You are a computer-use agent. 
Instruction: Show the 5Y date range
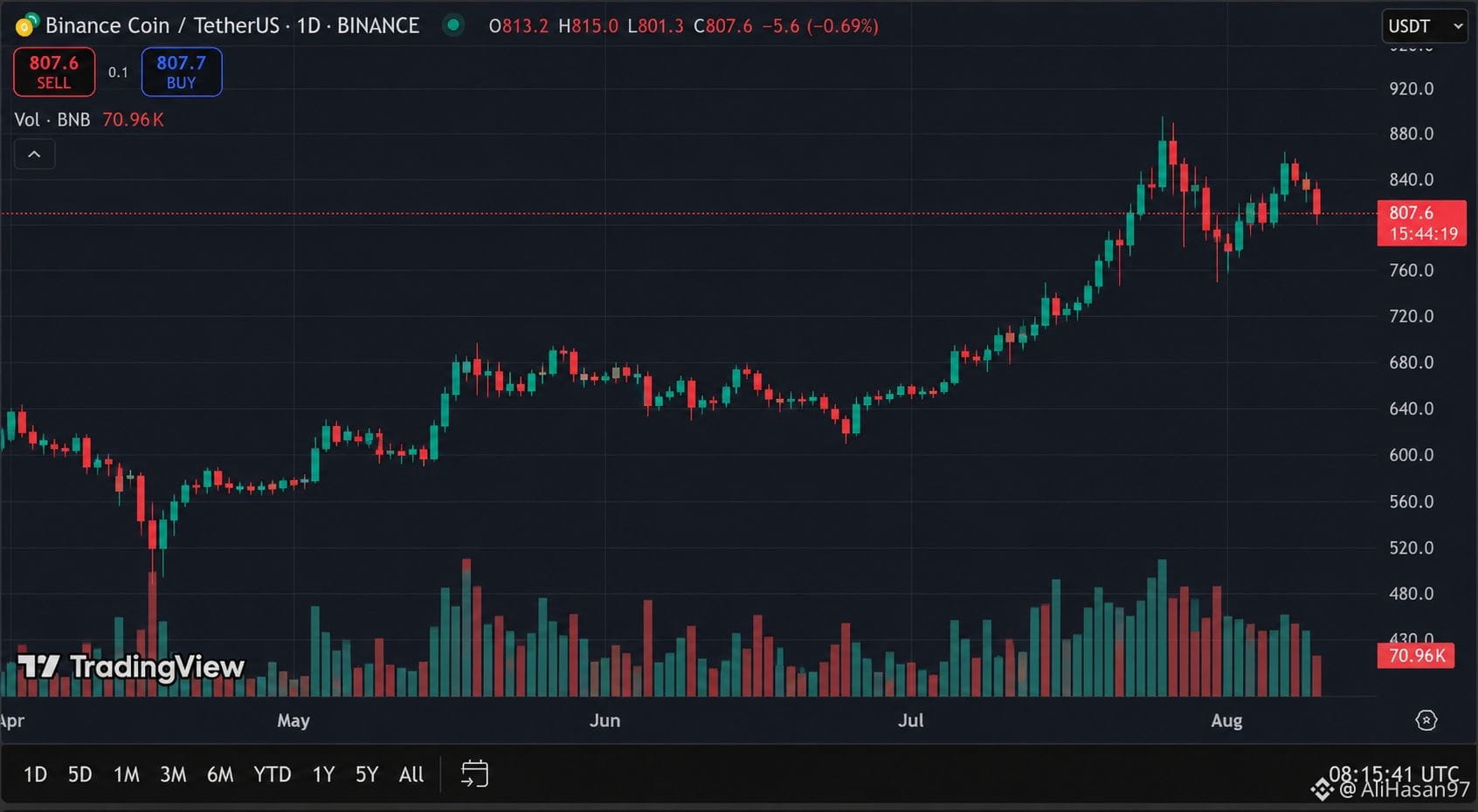pos(367,774)
